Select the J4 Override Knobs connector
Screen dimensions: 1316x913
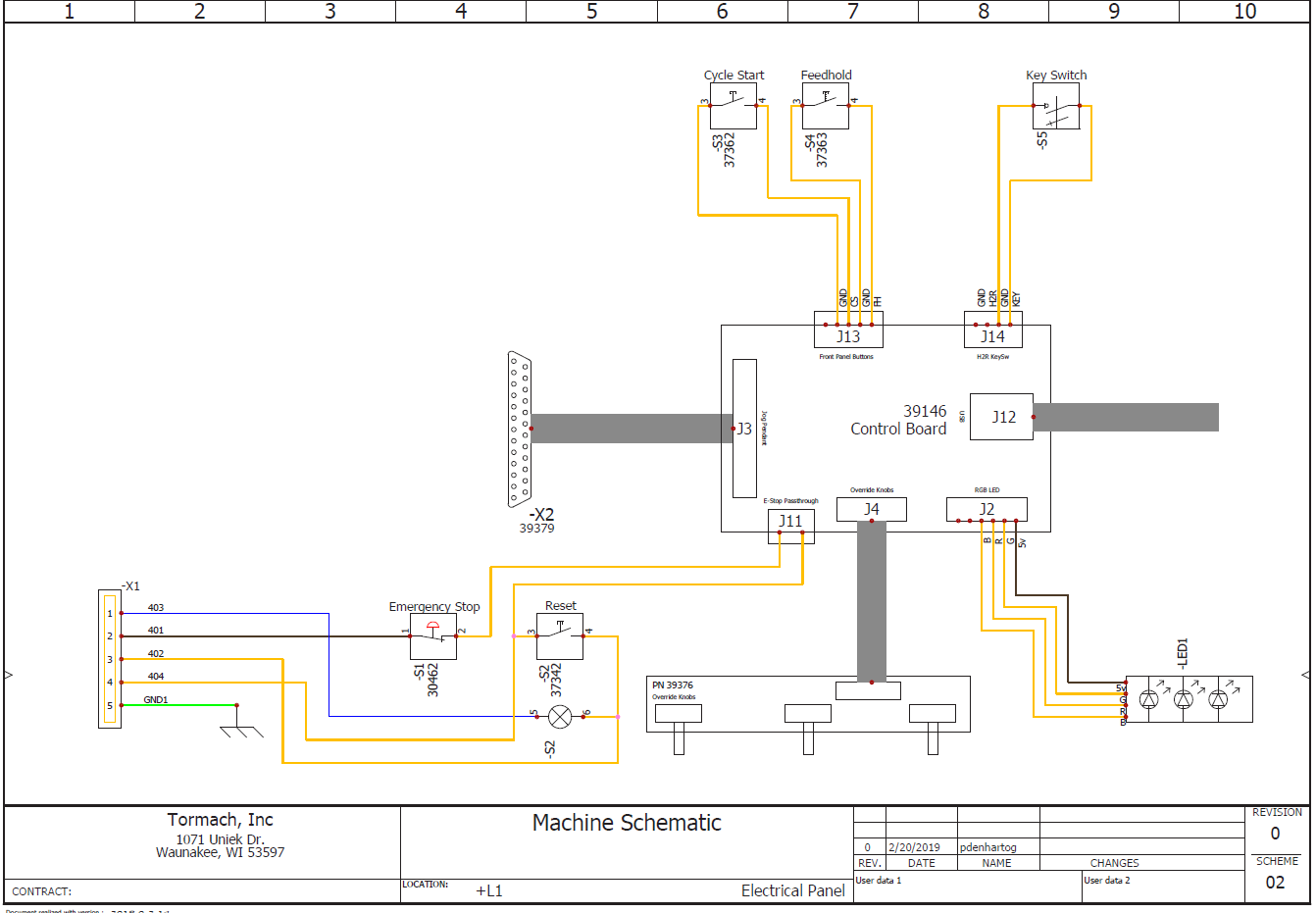(x=871, y=509)
